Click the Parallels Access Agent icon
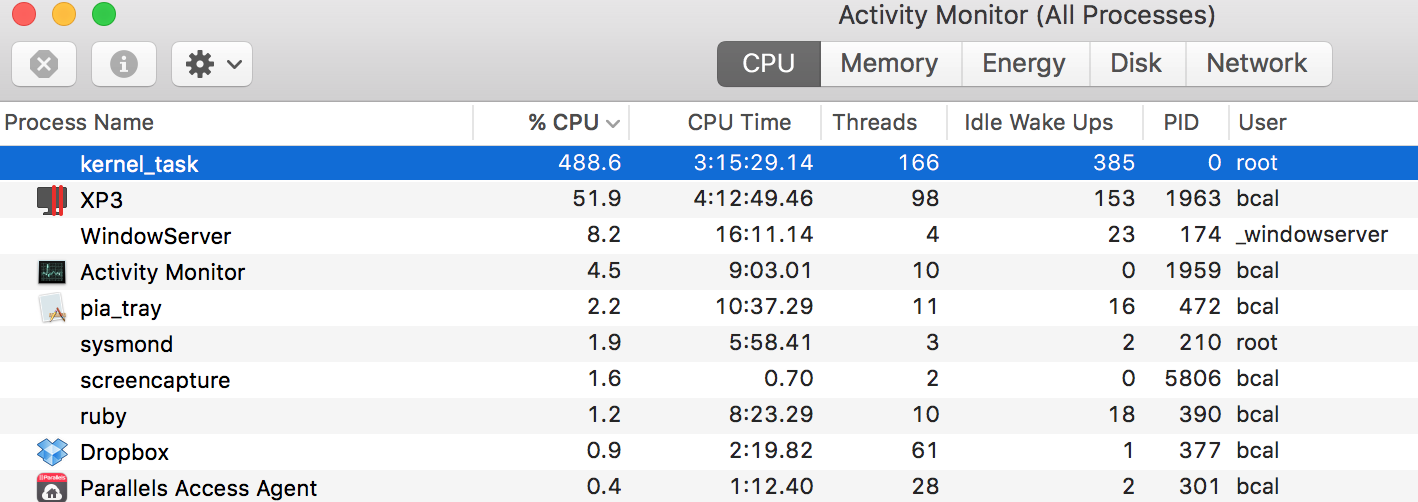Image resolution: width=1418 pixels, height=502 pixels. click(51, 487)
